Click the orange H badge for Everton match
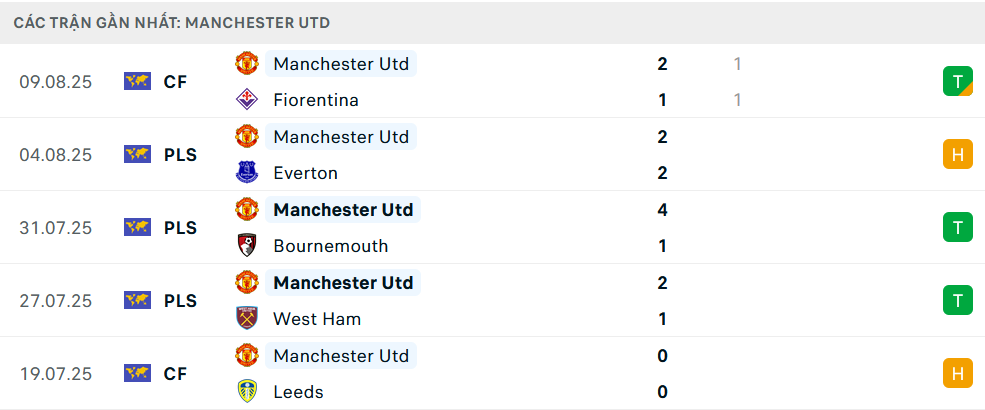 (x=957, y=154)
